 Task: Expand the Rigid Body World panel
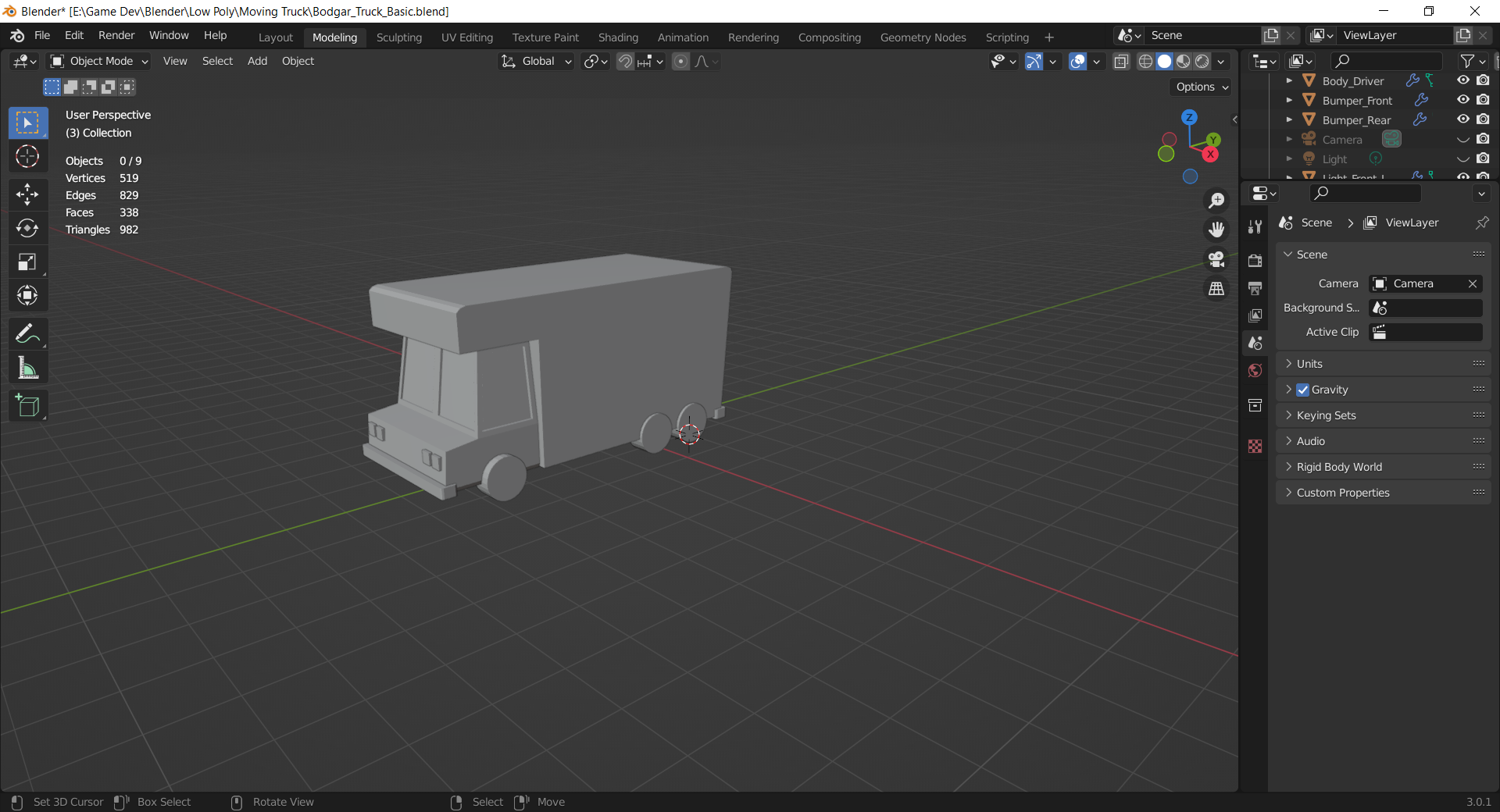(1384, 467)
